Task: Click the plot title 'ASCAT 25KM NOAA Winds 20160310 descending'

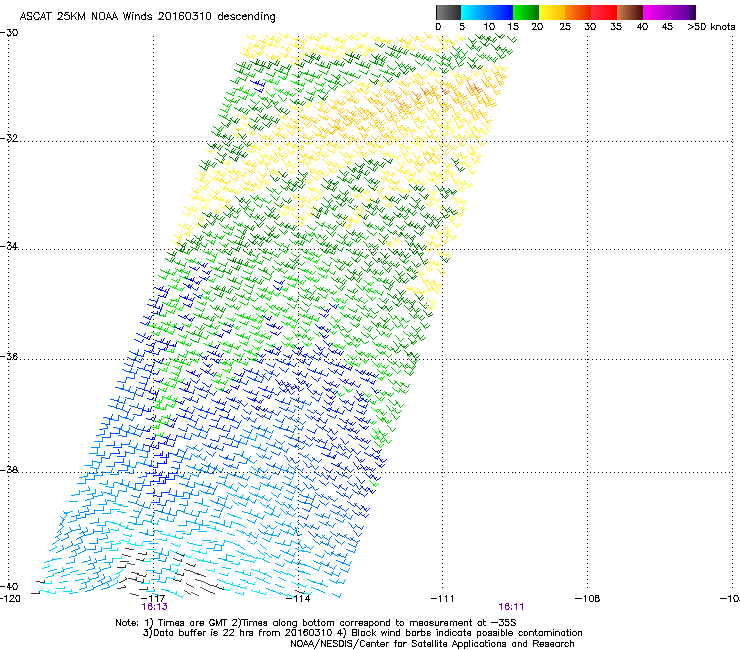Action: coord(147,16)
